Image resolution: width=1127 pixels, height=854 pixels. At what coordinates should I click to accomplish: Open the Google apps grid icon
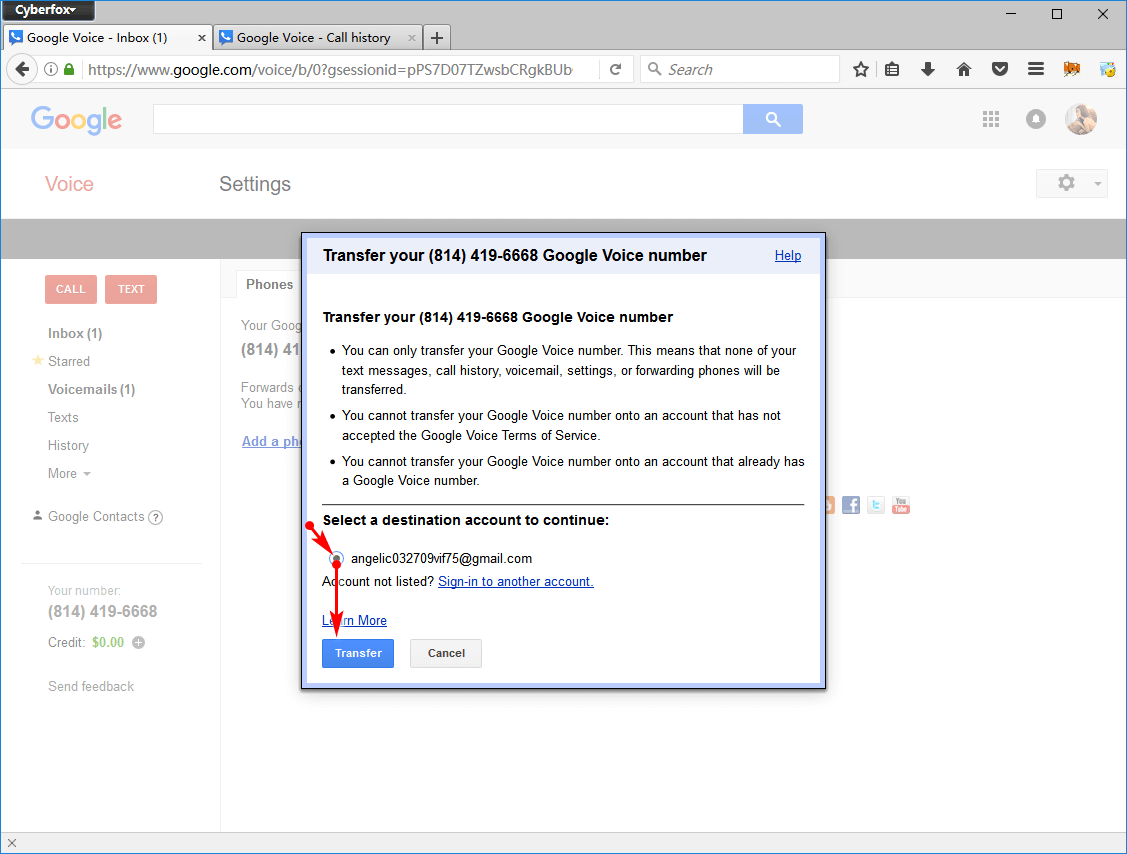pyautogui.click(x=990, y=119)
